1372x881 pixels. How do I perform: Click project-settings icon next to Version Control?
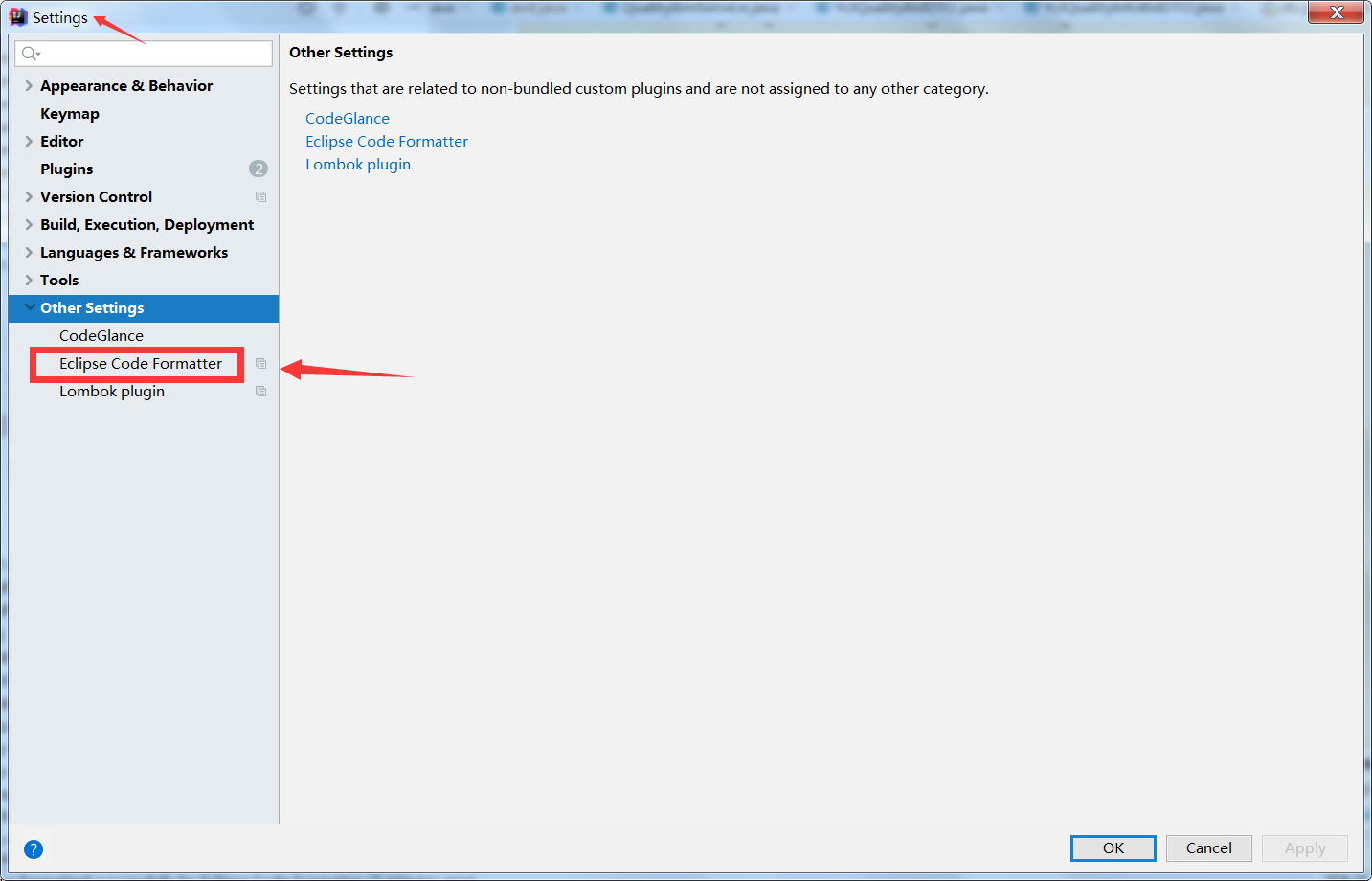click(260, 196)
